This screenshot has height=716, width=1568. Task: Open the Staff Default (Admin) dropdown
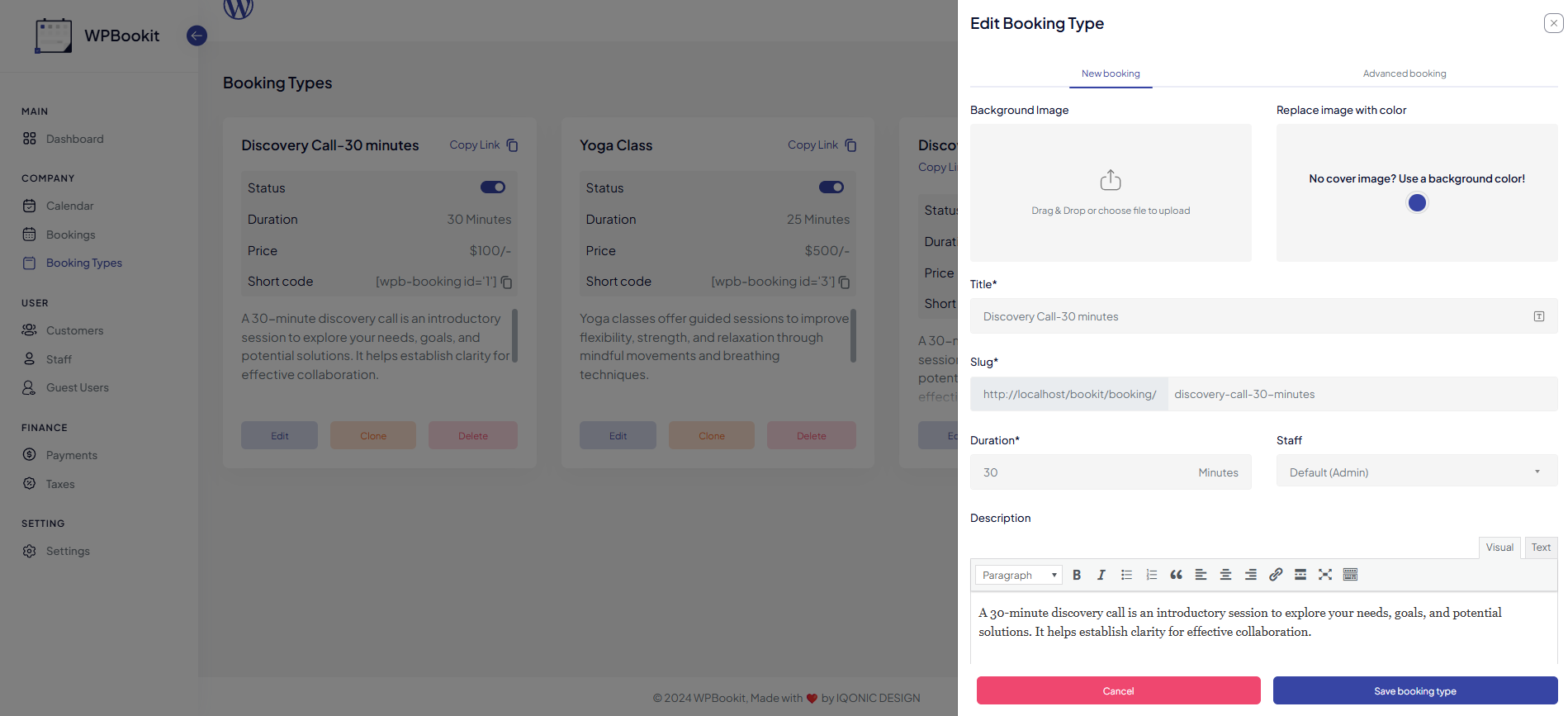[1417, 472]
